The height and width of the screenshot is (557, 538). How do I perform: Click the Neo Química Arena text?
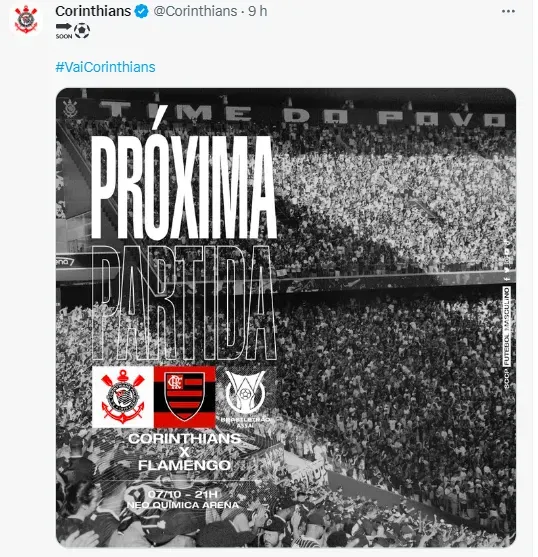coord(183,505)
